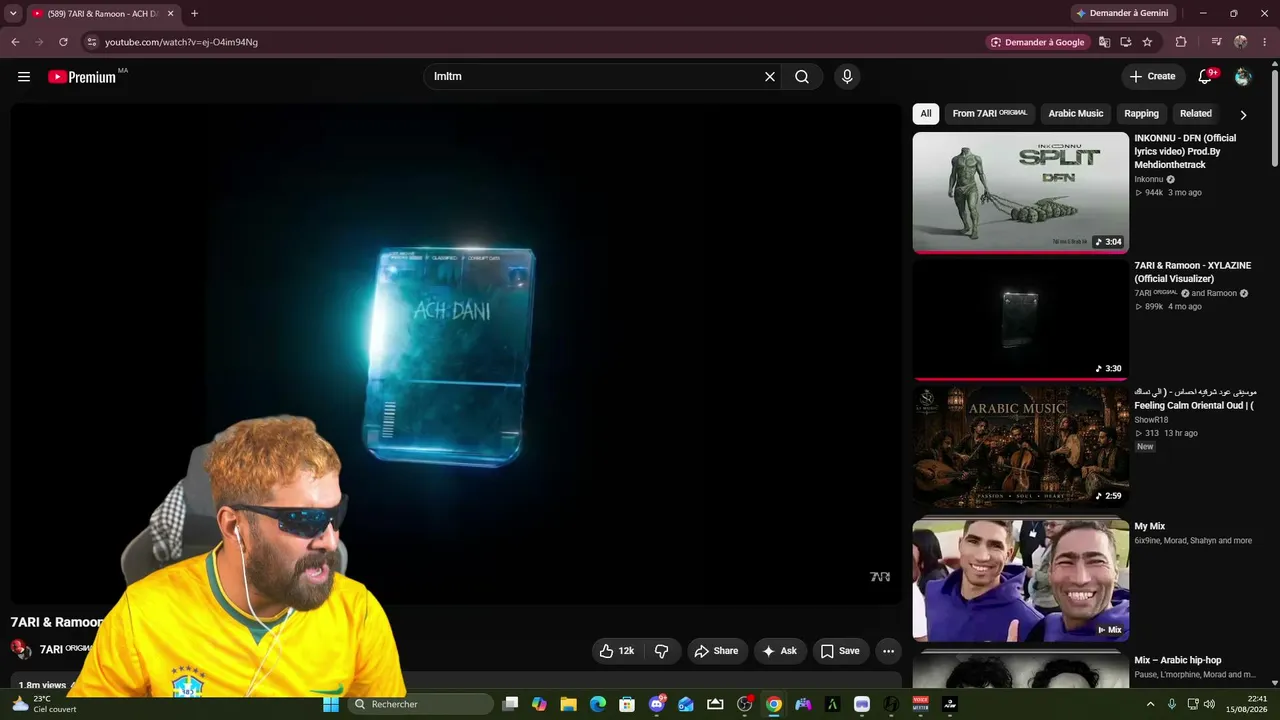
Task: Open Discord from taskbar
Action: click(657, 704)
